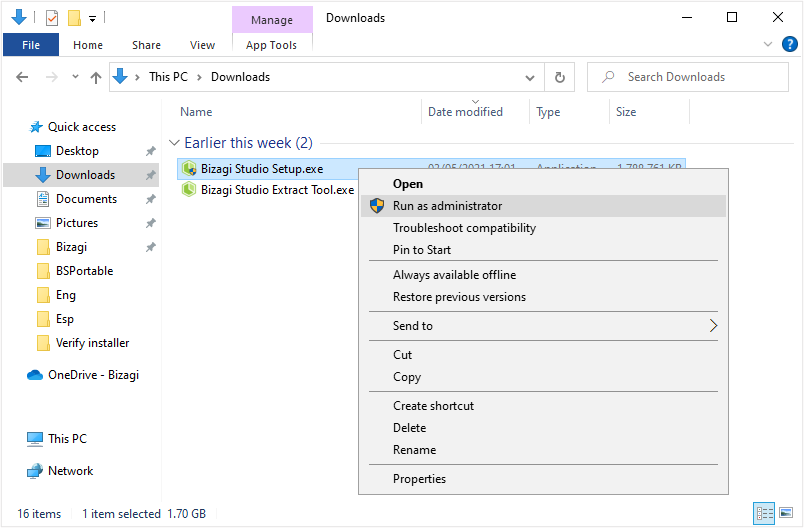Sort by the Type column header

(x=548, y=112)
